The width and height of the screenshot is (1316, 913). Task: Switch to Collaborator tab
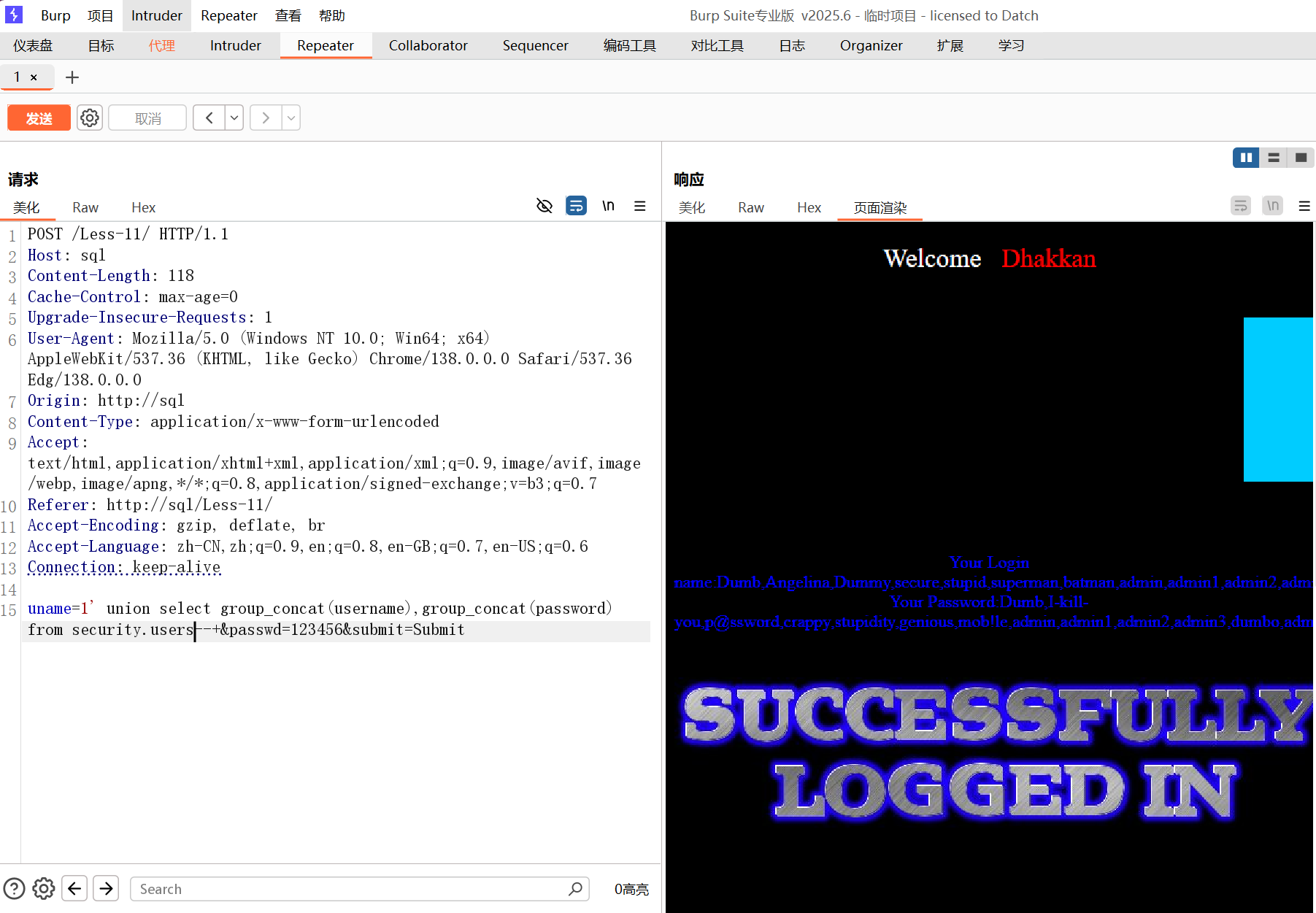(428, 45)
